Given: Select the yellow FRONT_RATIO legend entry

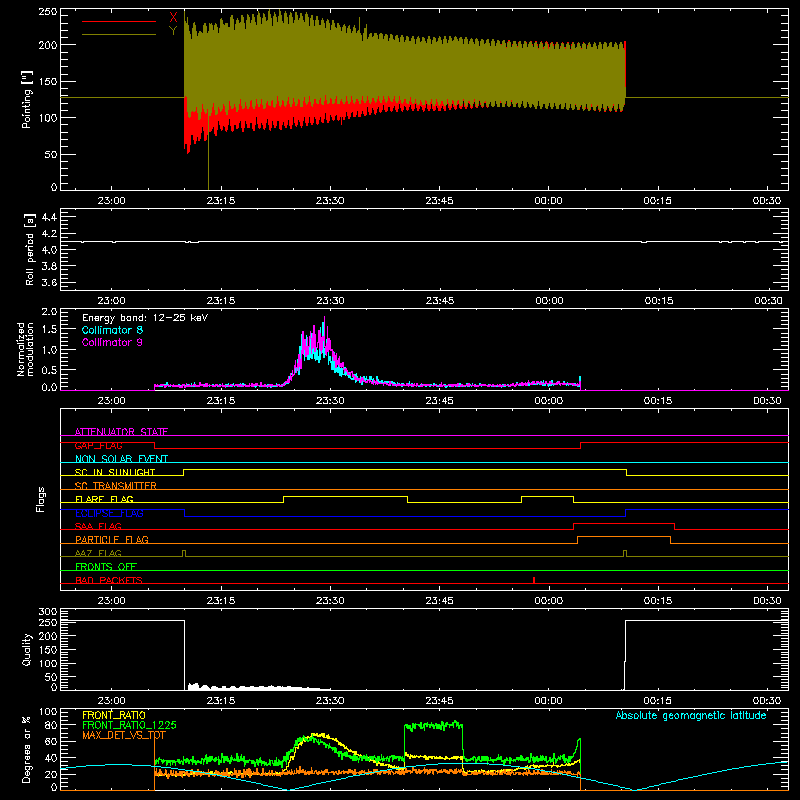Looking at the screenshot, I should point(114,715).
